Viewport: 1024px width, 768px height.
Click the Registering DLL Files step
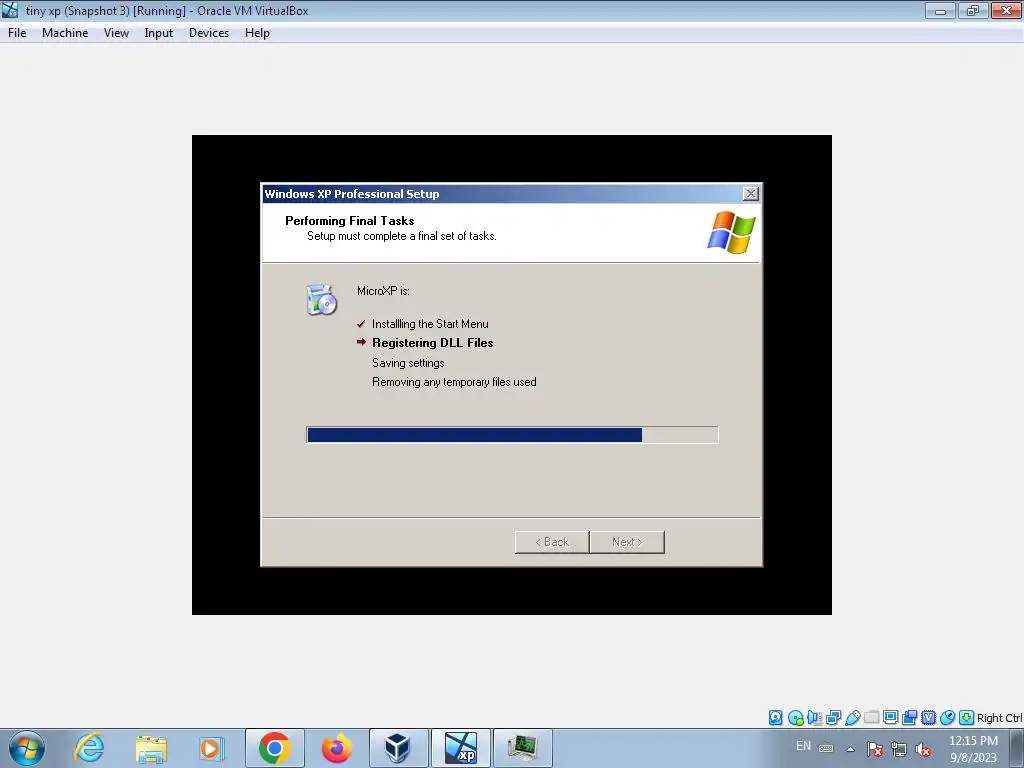[x=432, y=343]
